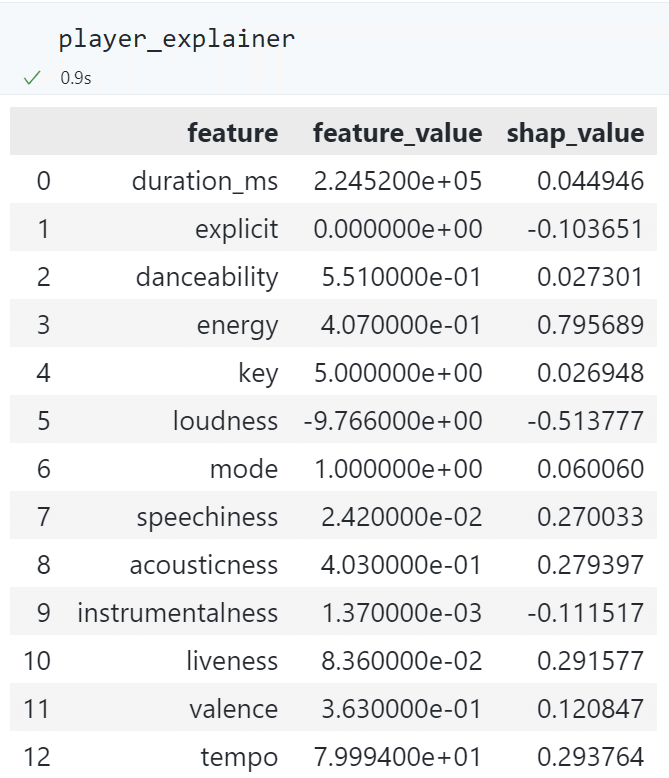
Task: Click the speechiness feature cell
Action: [207, 517]
